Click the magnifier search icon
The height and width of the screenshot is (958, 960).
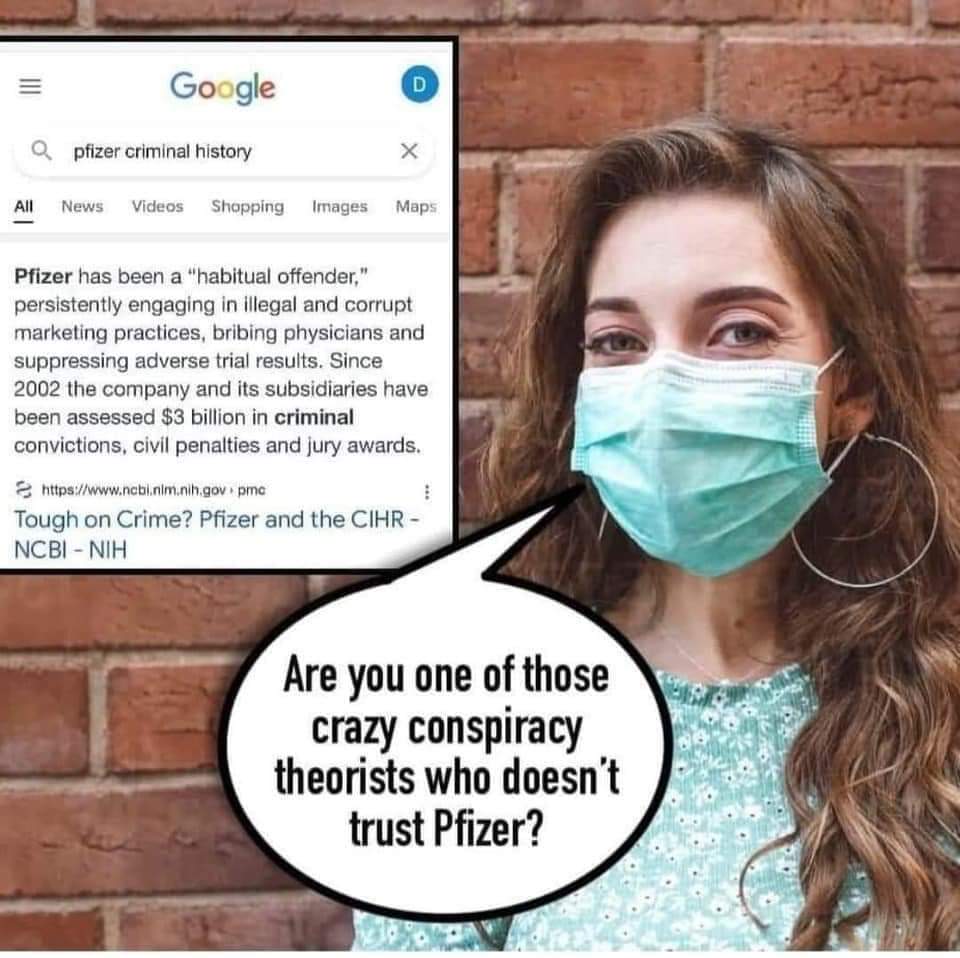click(x=41, y=150)
